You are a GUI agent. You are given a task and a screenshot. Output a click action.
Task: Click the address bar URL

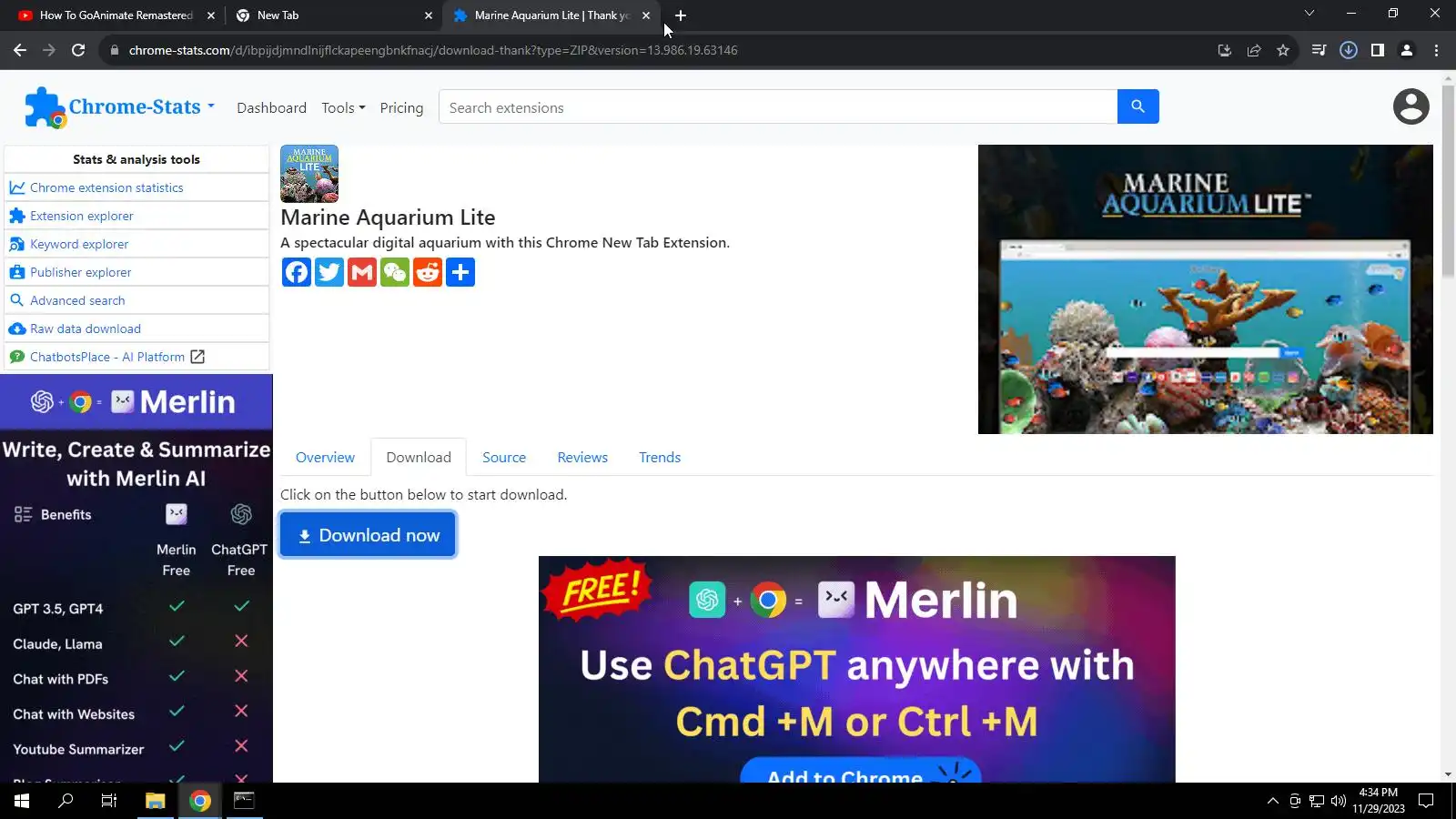(x=433, y=50)
